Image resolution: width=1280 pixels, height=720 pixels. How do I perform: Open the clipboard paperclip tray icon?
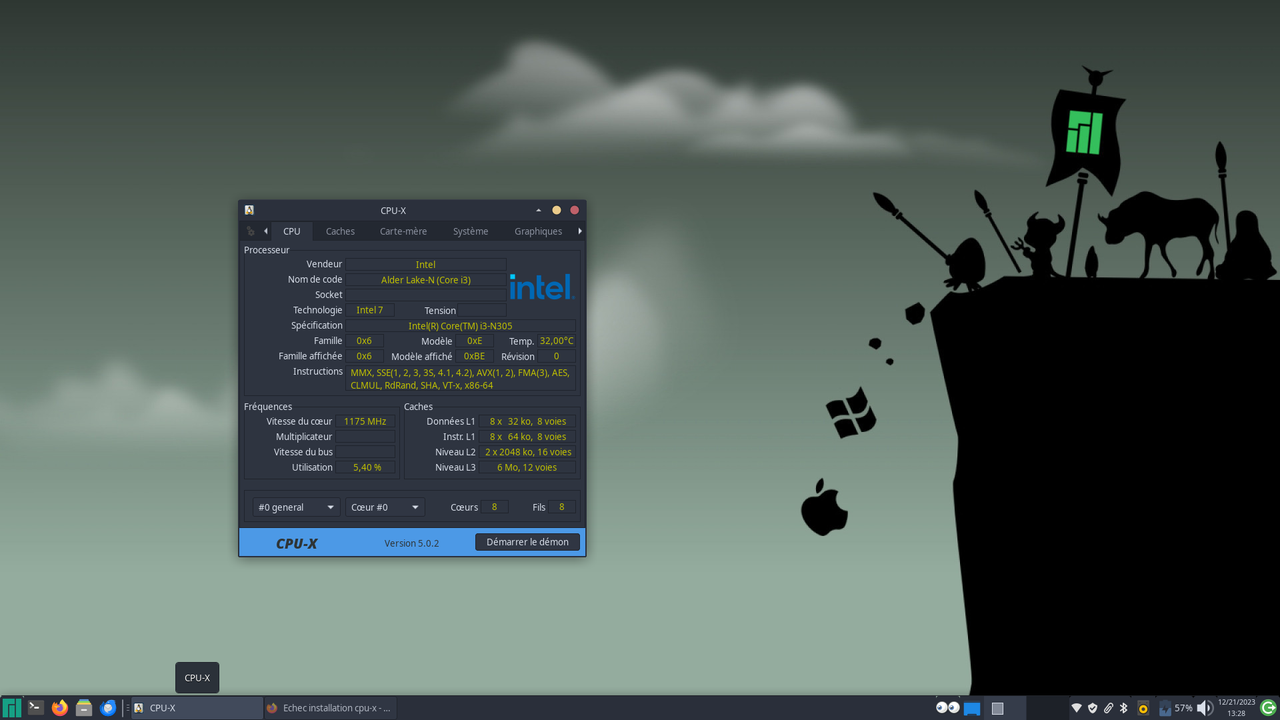[x=1108, y=708]
